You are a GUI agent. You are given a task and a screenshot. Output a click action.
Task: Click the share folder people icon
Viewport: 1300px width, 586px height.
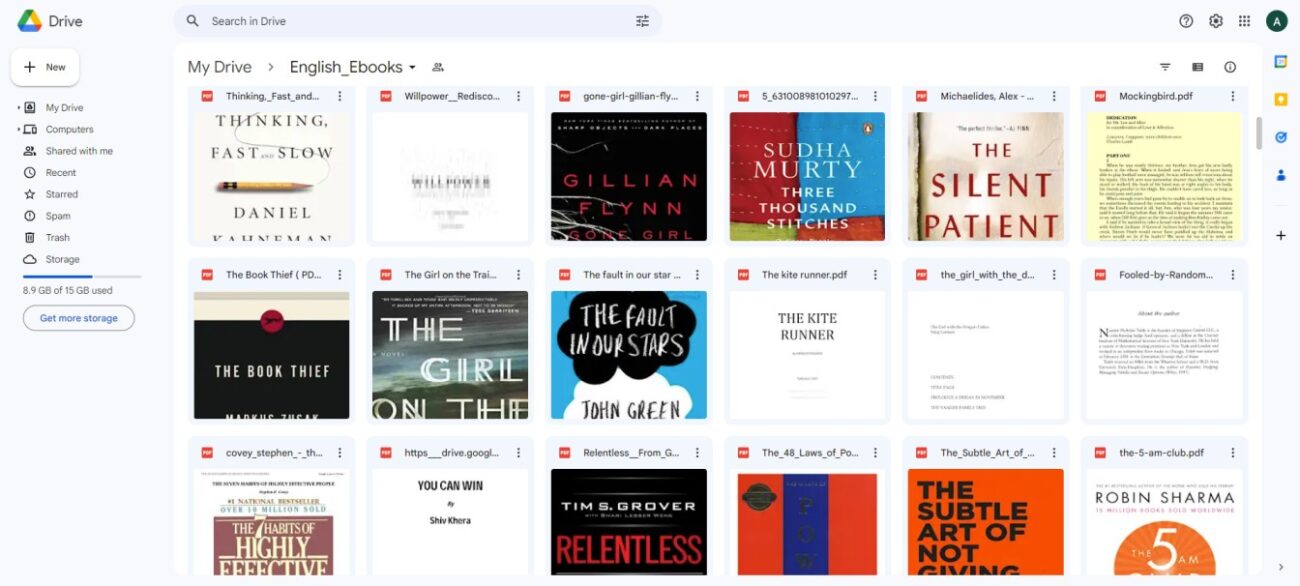[x=437, y=67]
